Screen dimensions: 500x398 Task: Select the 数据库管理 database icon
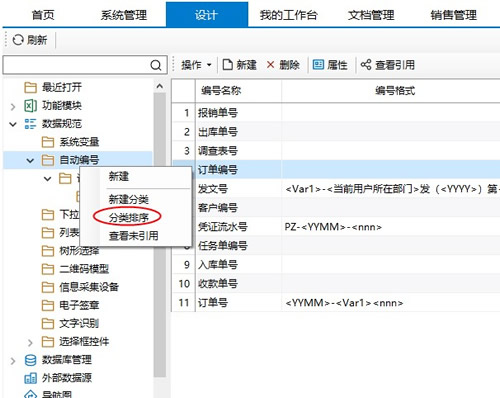coord(30,360)
